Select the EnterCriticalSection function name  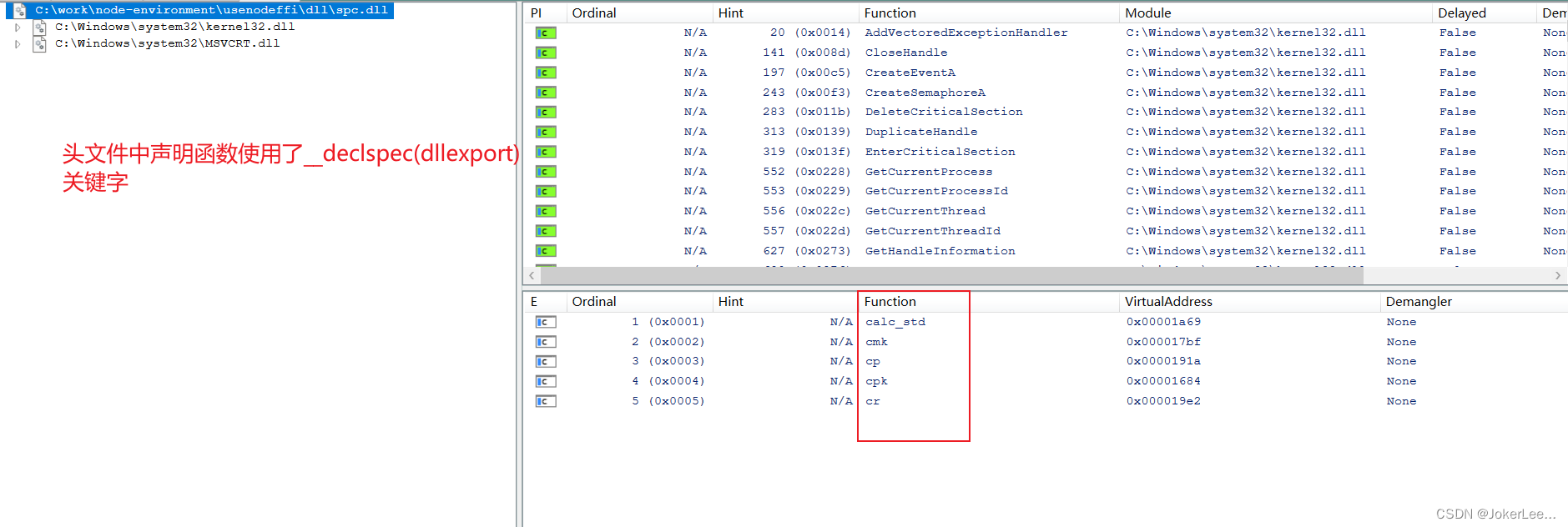pos(940,152)
